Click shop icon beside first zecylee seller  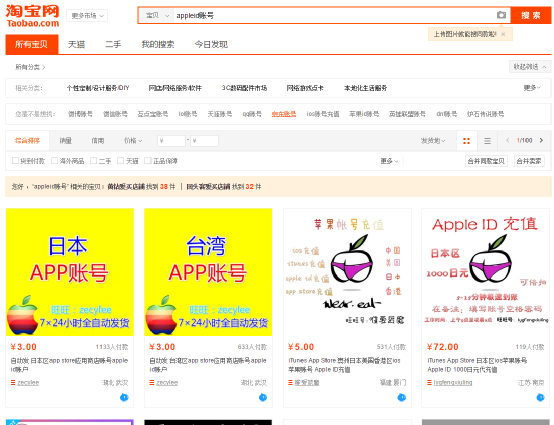[x=13, y=382]
